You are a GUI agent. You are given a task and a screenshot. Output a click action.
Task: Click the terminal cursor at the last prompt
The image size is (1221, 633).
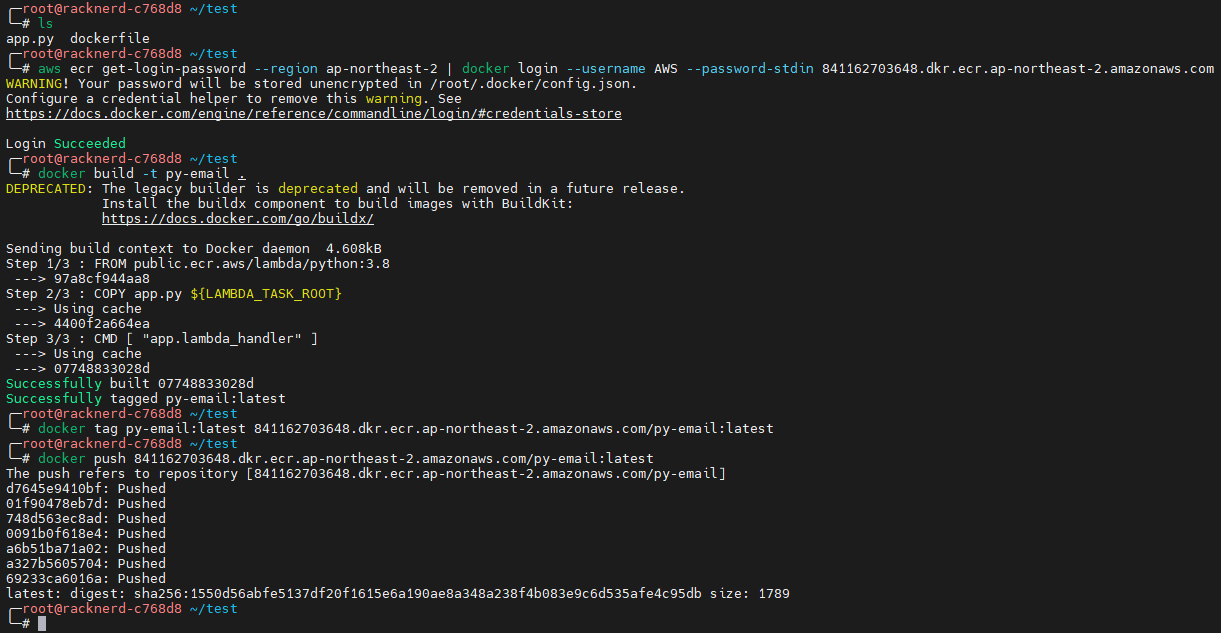42,624
